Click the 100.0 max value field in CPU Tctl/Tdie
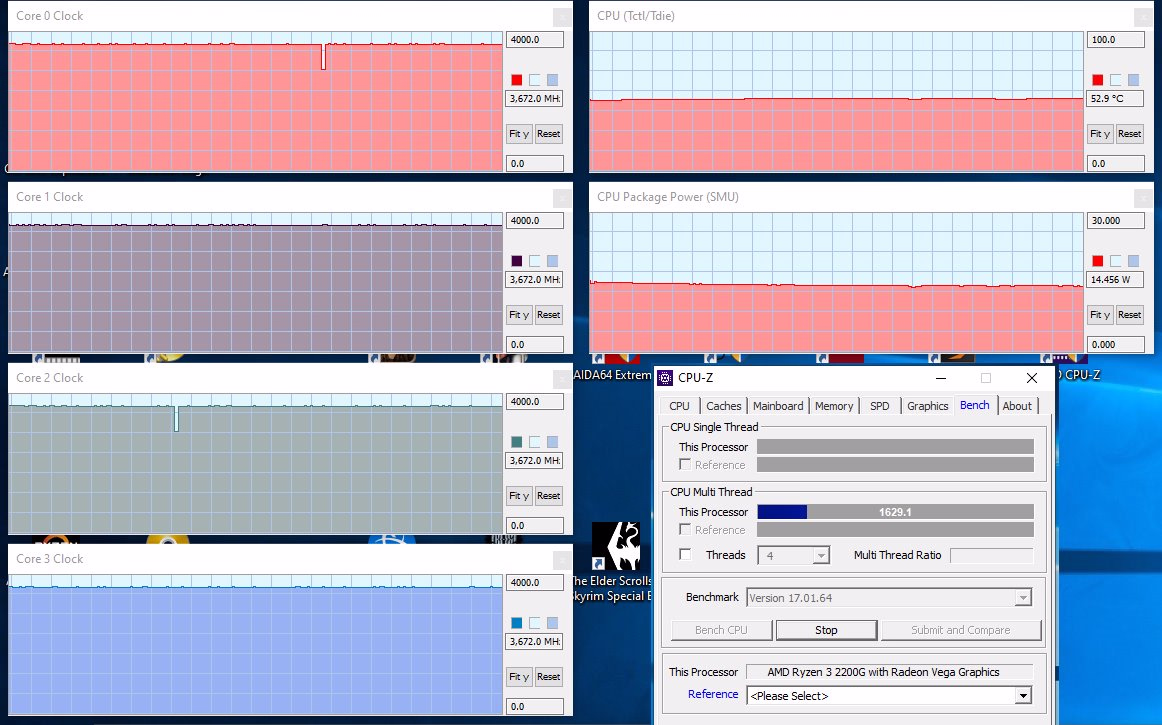 click(x=1115, y=40)
